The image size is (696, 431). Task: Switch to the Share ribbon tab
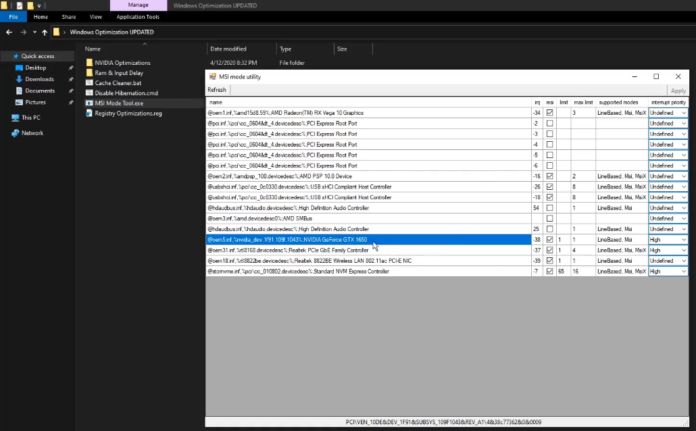pyautogui.click(x=69, y=17)
